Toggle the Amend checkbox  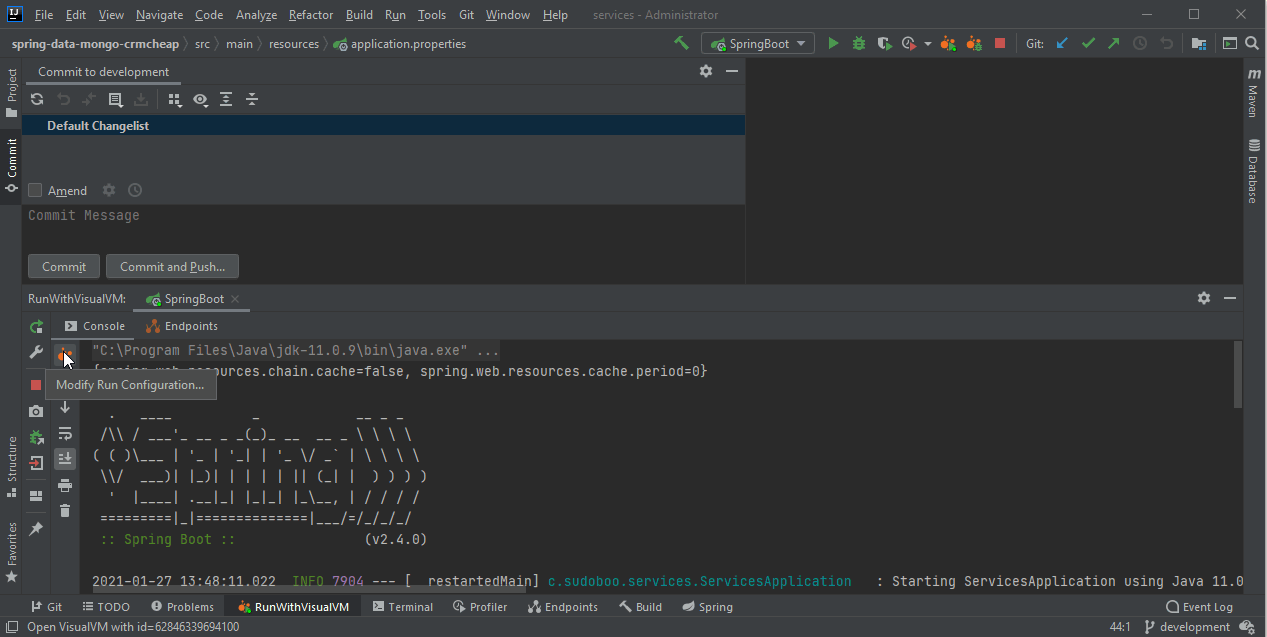pyautogui.click(x=35, y=190)
